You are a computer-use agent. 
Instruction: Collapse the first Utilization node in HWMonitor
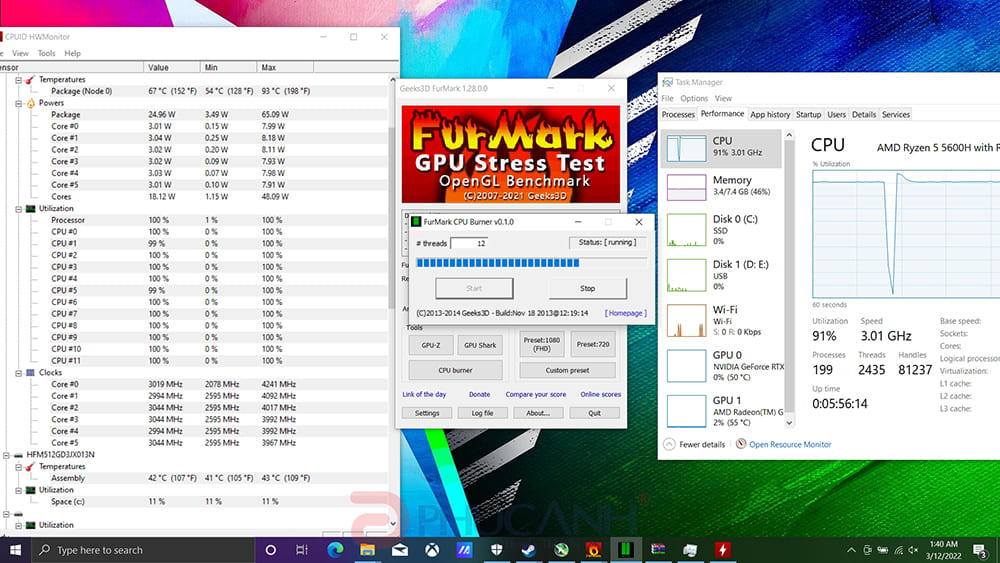[x=18, y=209]
